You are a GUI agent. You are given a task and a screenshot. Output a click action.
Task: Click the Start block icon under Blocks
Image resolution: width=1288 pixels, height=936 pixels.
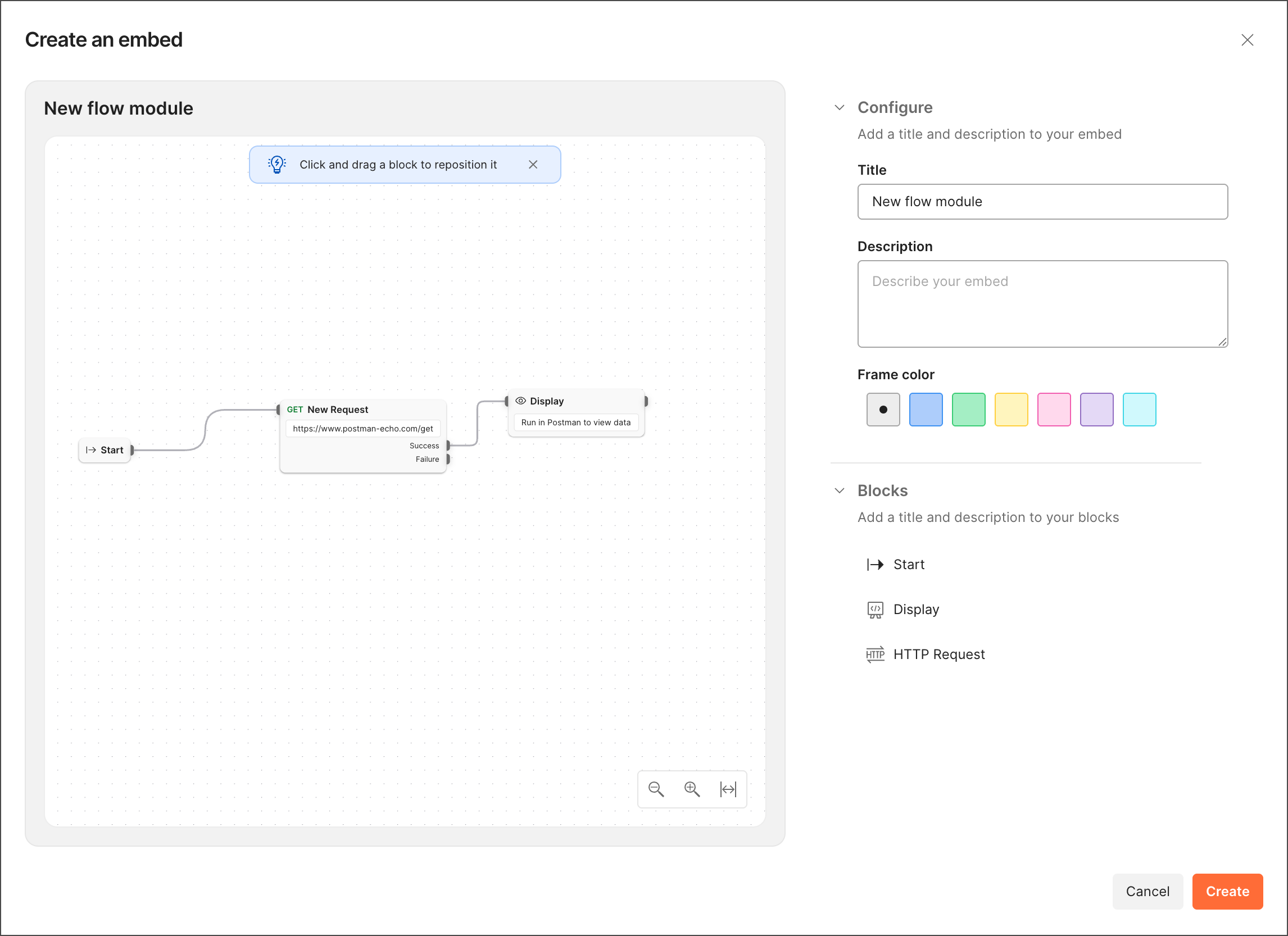pyautogui.click(x=875, y=564)
